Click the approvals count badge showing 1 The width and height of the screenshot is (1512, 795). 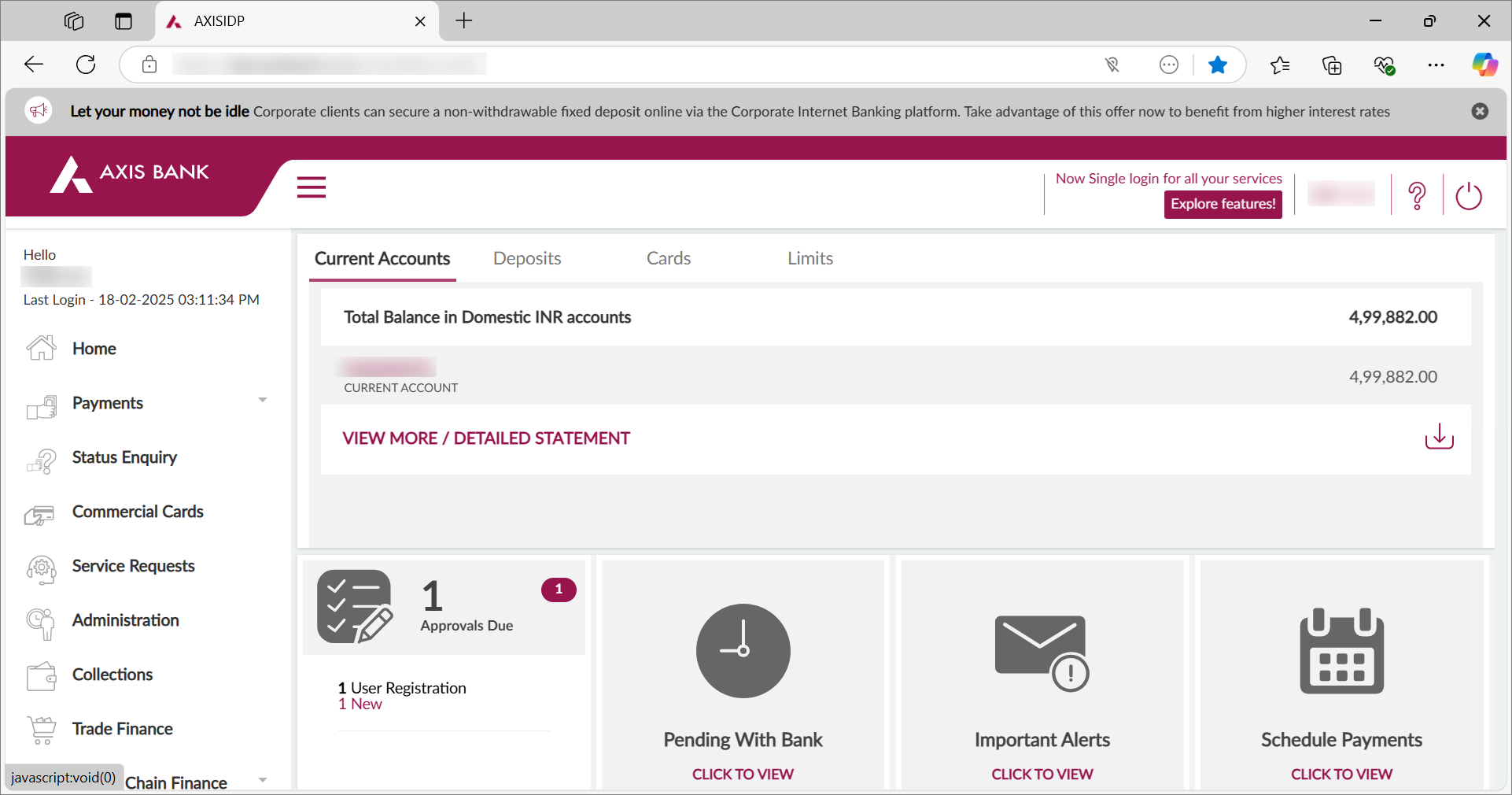click(559, 590)
